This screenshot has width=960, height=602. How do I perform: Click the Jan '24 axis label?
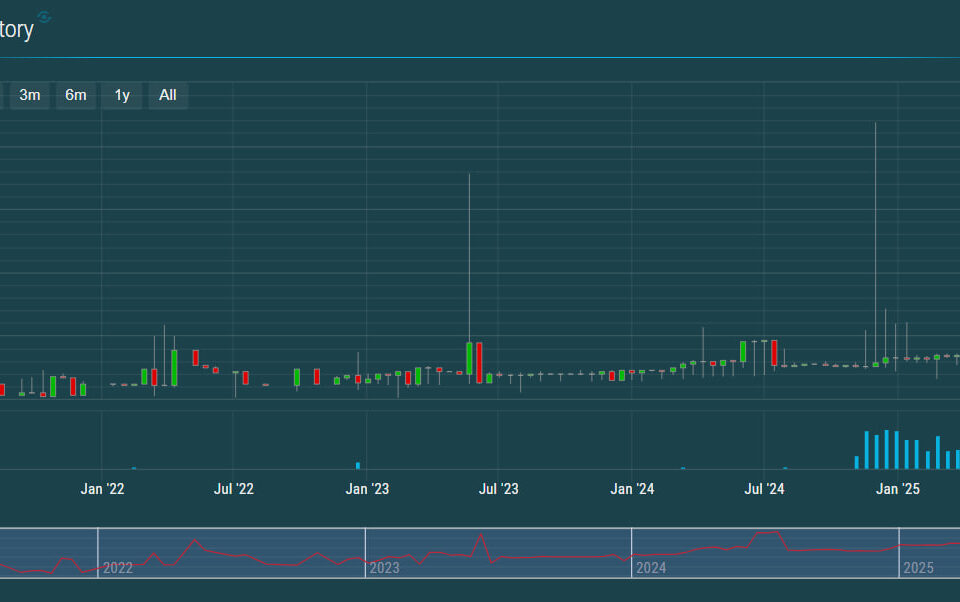tap(632, 489)
